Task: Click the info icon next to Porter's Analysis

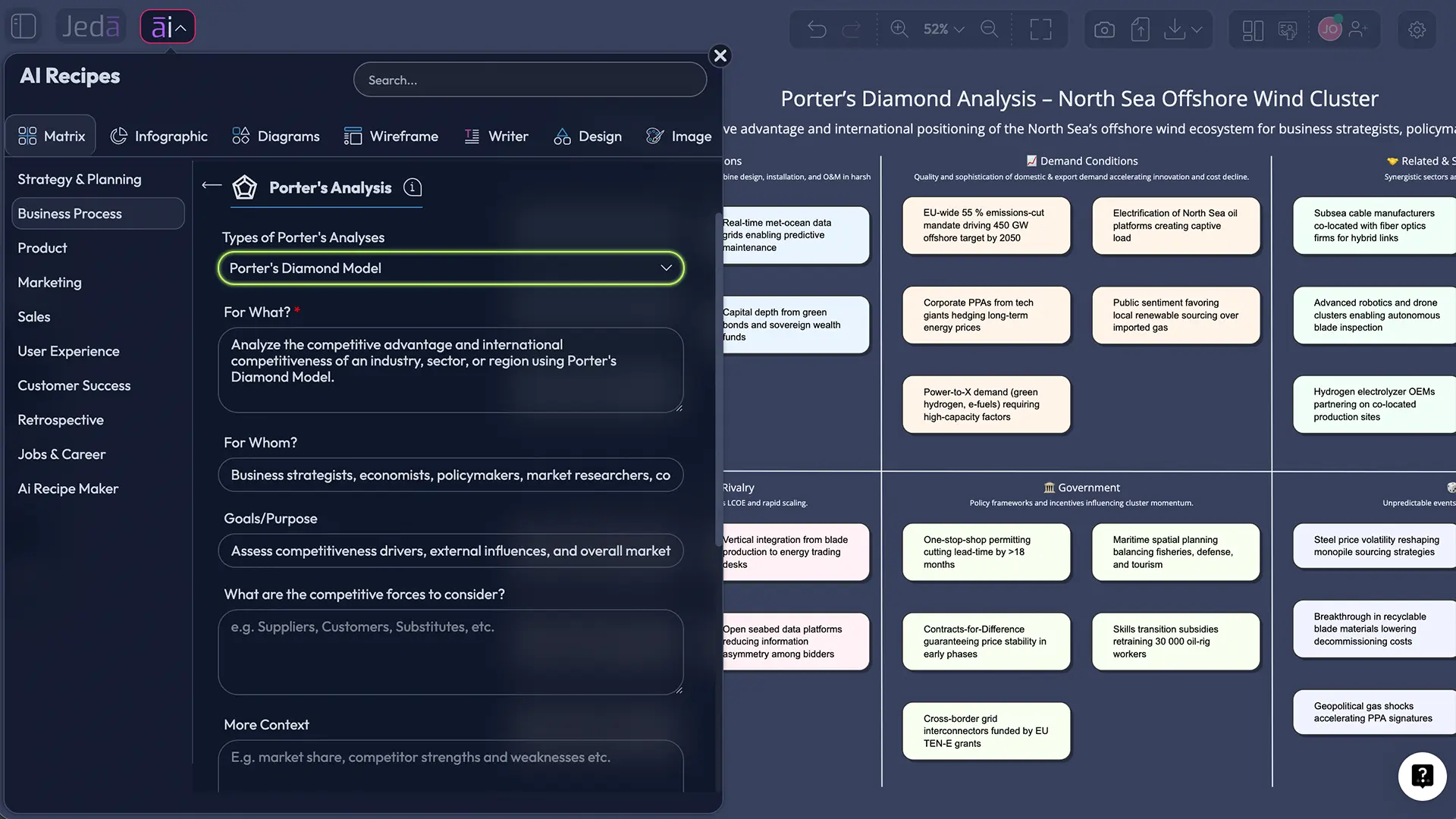Action: (x=413, y=187)
